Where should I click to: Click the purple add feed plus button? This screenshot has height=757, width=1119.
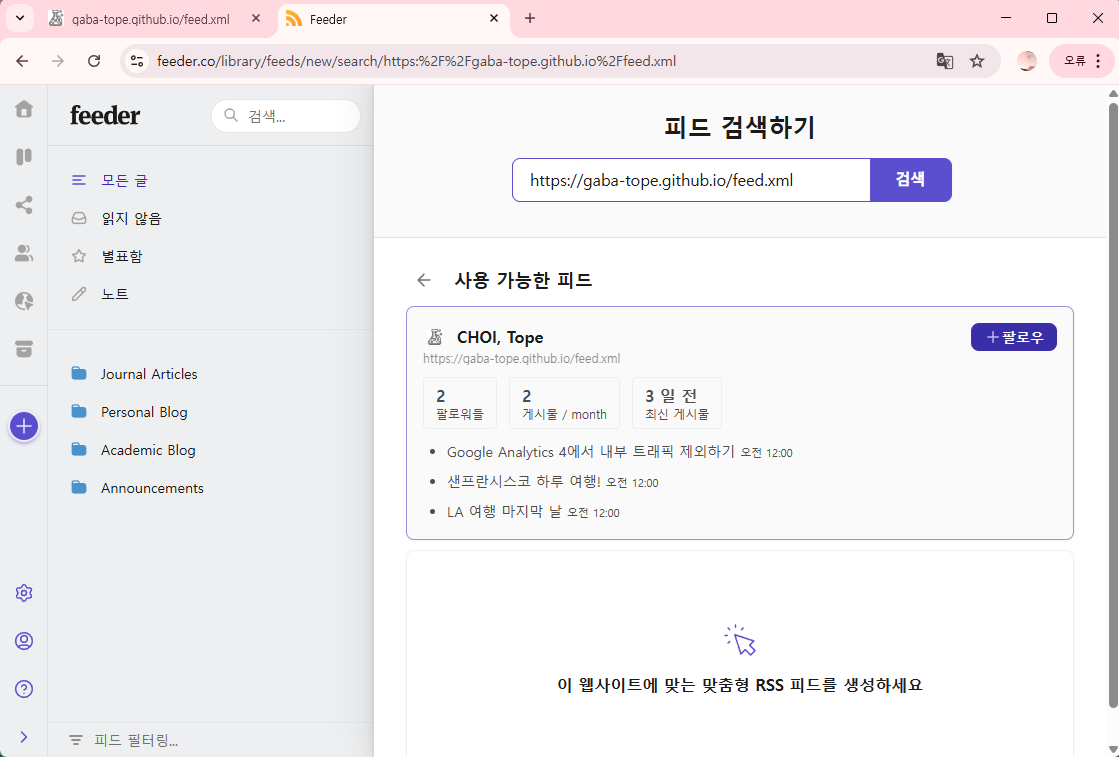(24, 427)
